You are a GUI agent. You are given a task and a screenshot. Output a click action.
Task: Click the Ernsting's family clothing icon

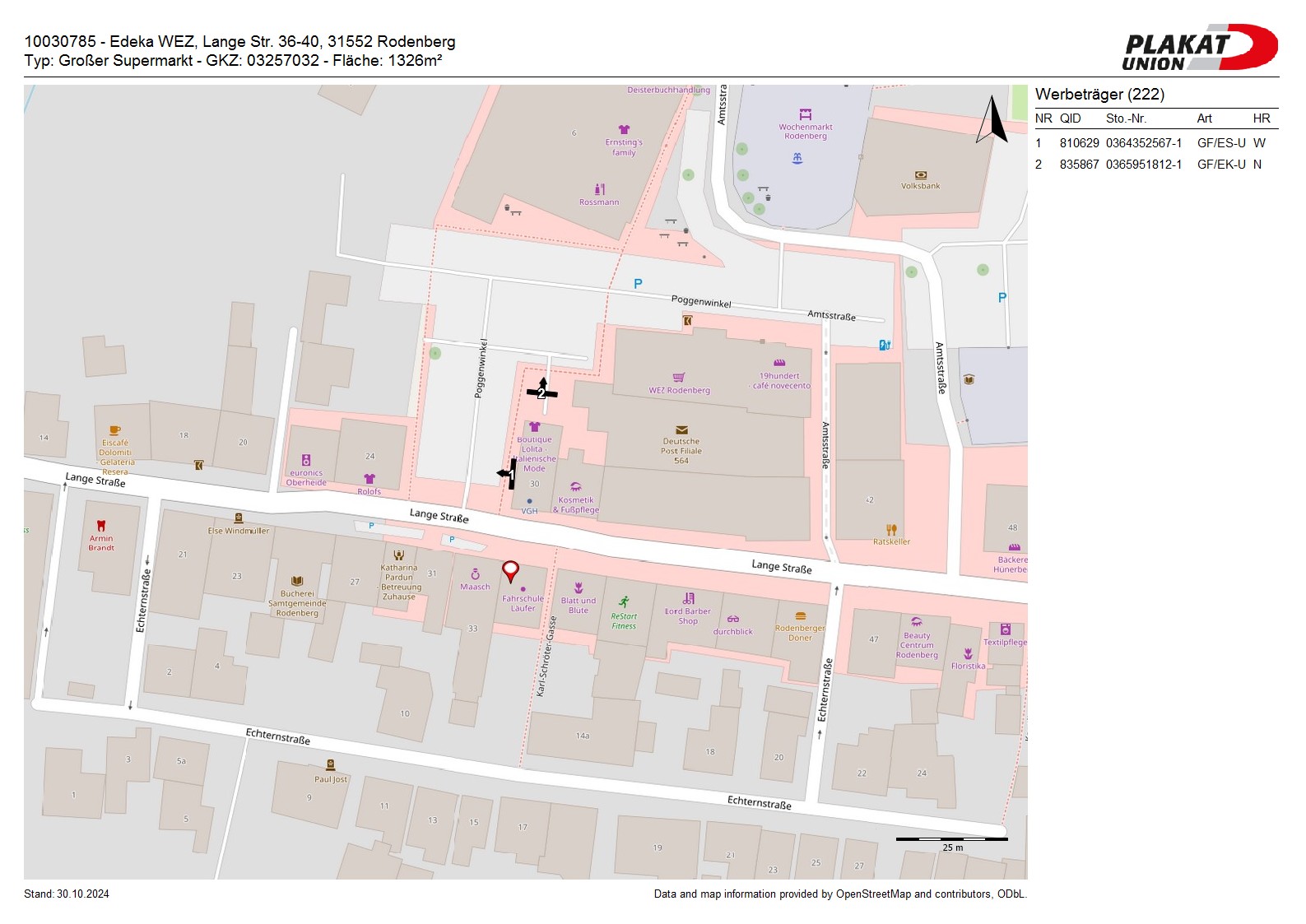[x=624, y=129]
